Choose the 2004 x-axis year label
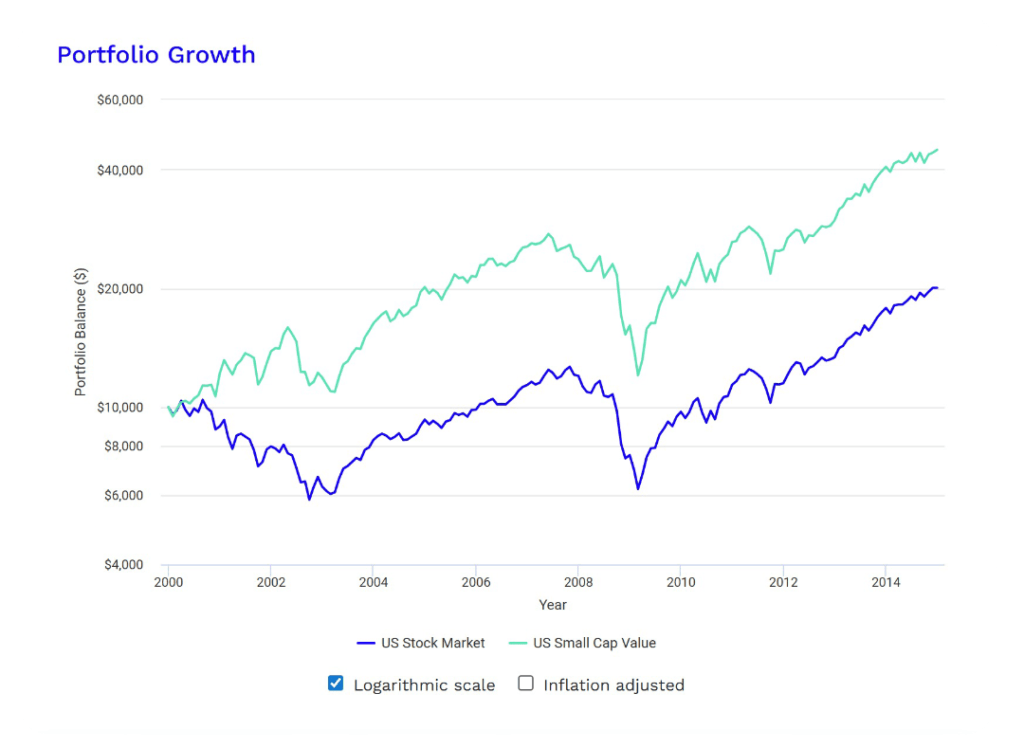The image size is (1024, 748). 373,582
